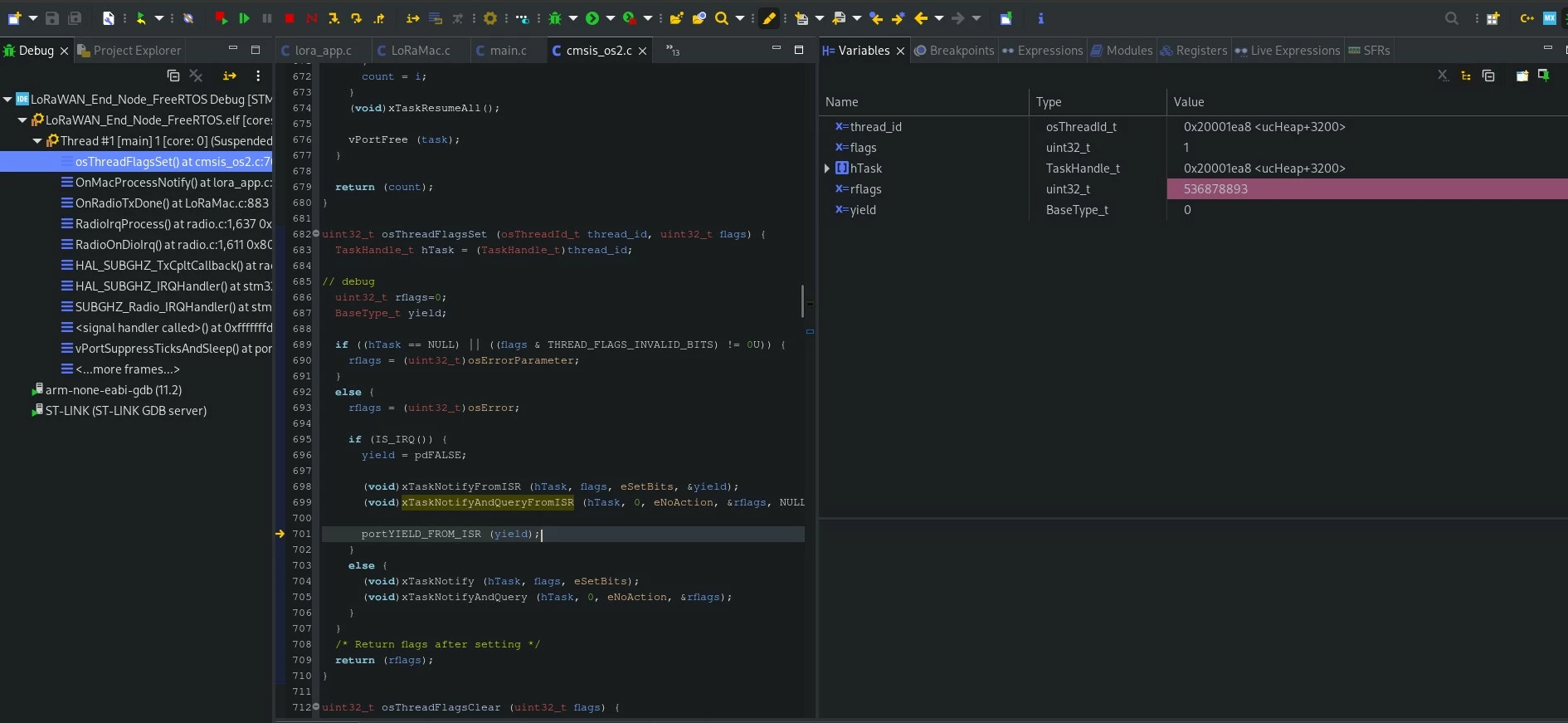Click the New file icon in toolbar
The height and width of the screenshot is (723, 1568).
click(x=14, y=17)
